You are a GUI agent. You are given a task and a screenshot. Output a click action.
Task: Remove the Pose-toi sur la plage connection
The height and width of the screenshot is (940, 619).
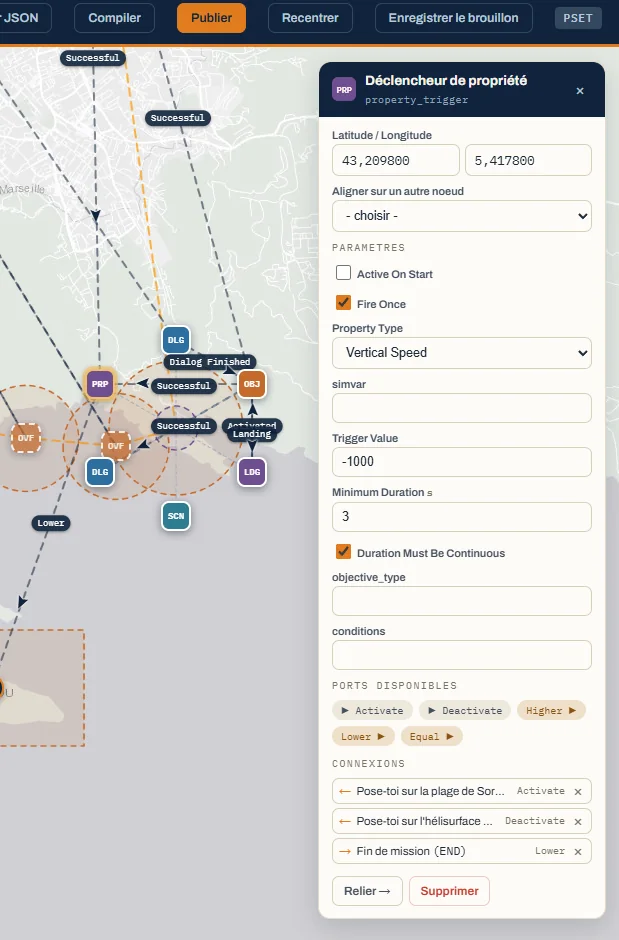coord(578,791)
